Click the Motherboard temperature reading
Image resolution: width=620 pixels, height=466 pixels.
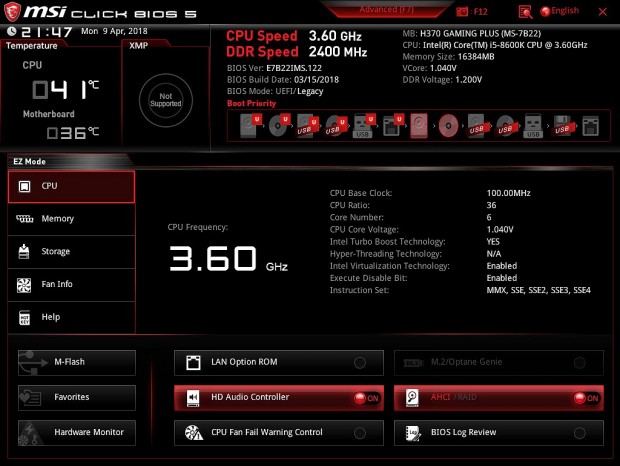point(73,133)
